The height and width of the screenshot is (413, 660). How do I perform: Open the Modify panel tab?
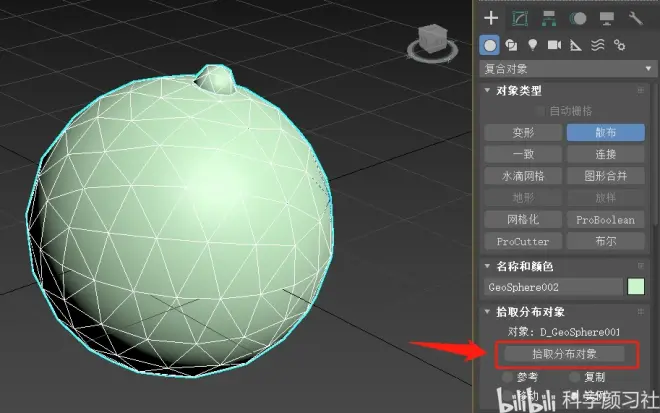520,19
